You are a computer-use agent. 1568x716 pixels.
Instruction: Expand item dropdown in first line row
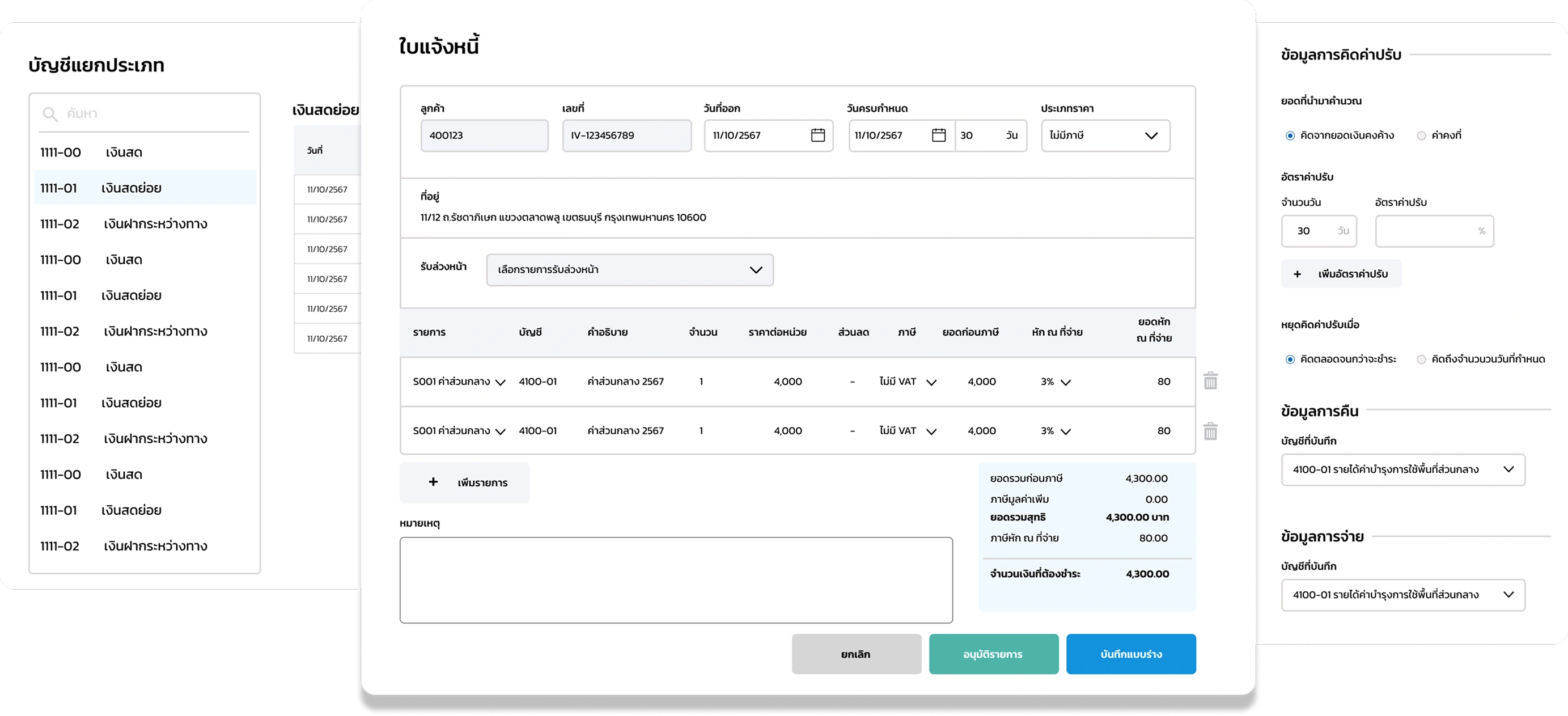pos(501,382)
